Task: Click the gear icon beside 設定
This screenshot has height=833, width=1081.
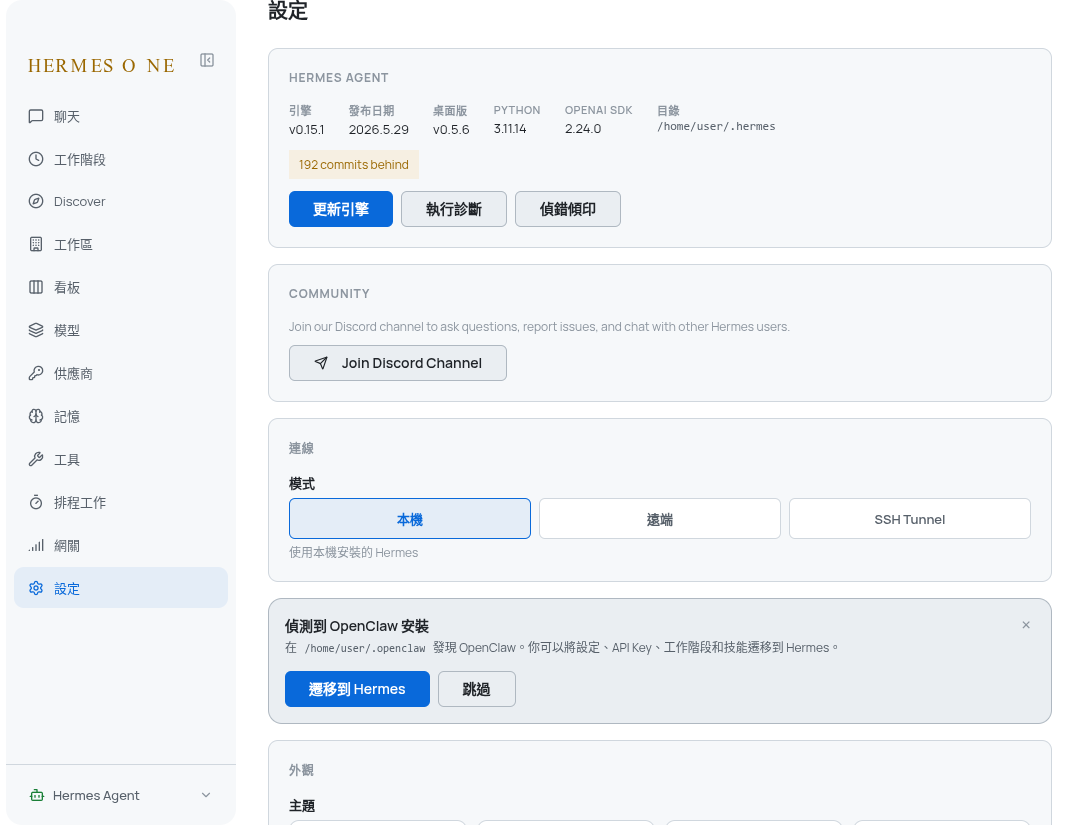Action: tap(36, 588)
